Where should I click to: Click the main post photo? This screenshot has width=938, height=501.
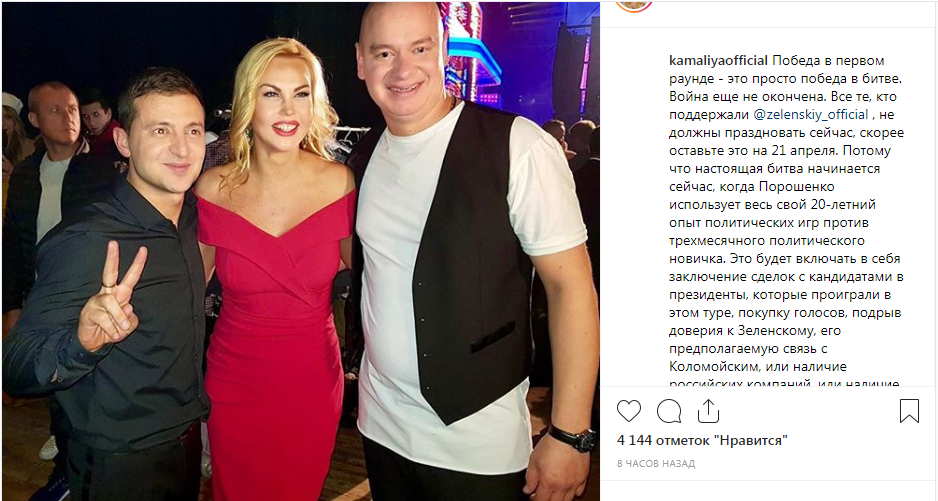(x=300, y=251)
